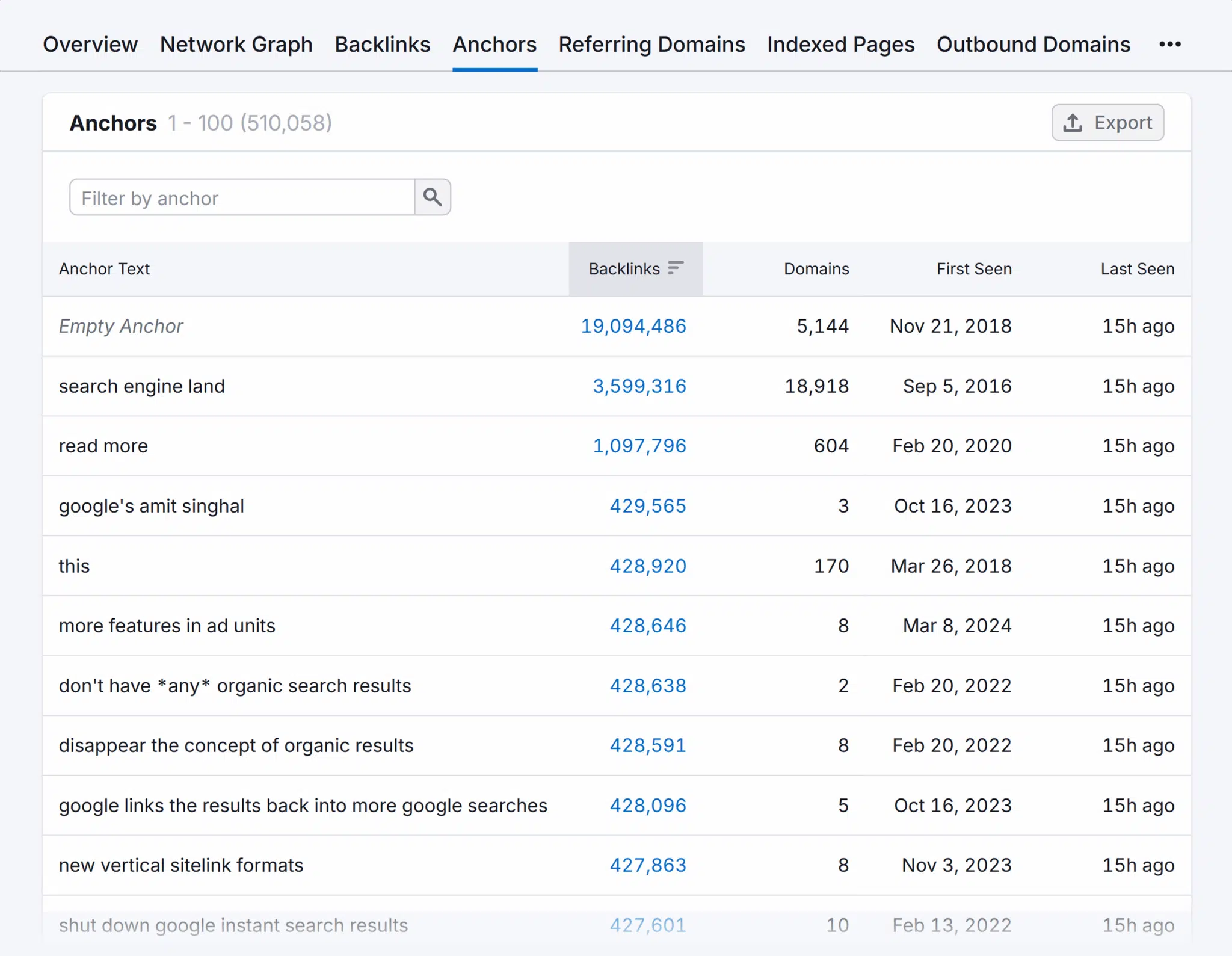Click the 'Nov 21, 2018' date cell
The width and height of the screenshot is (1232, 956).
tap(950, 326)
